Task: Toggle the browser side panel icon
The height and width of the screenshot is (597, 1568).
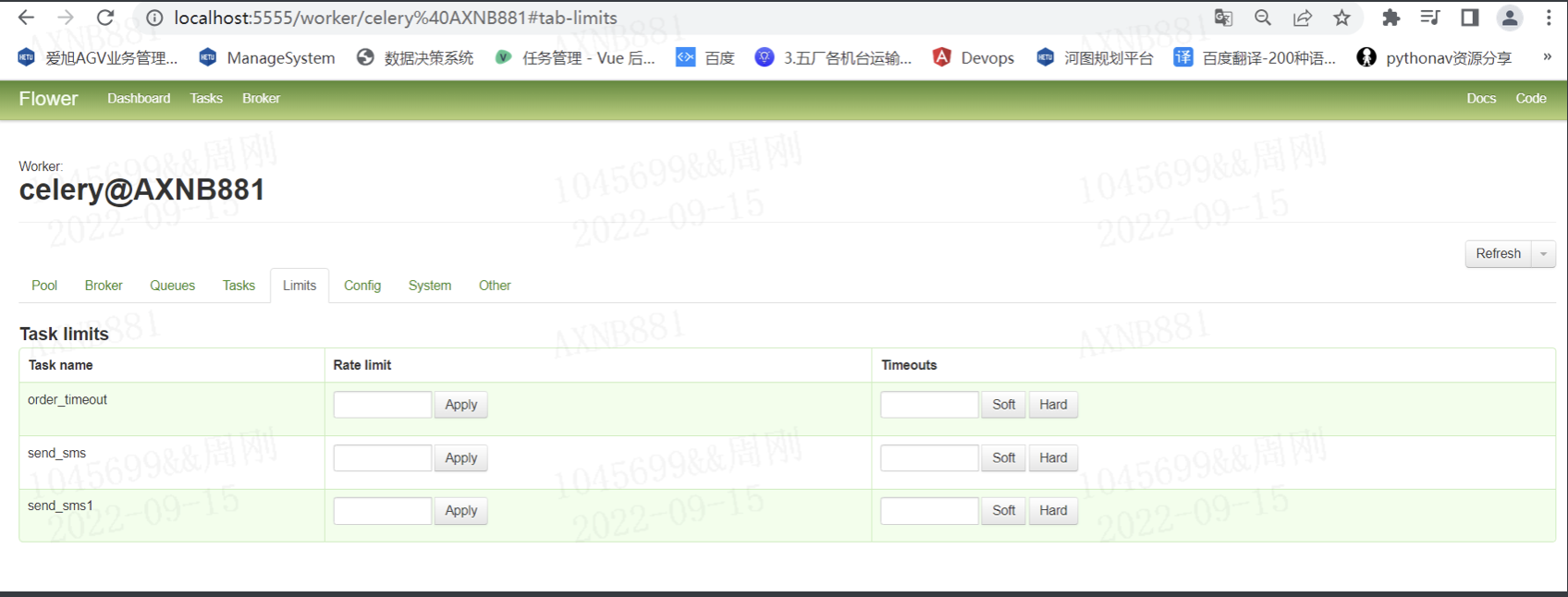Action: pos(1469,18)
